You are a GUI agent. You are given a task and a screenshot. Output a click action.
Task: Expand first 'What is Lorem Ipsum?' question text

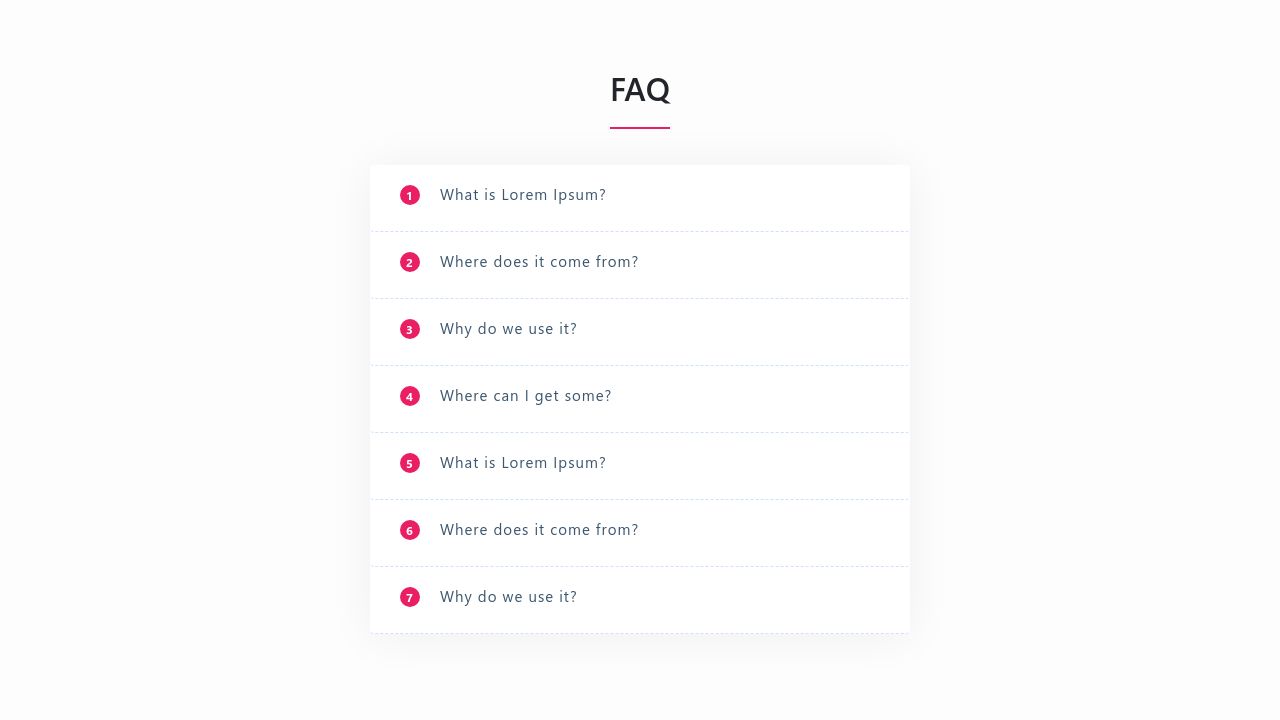523,195
